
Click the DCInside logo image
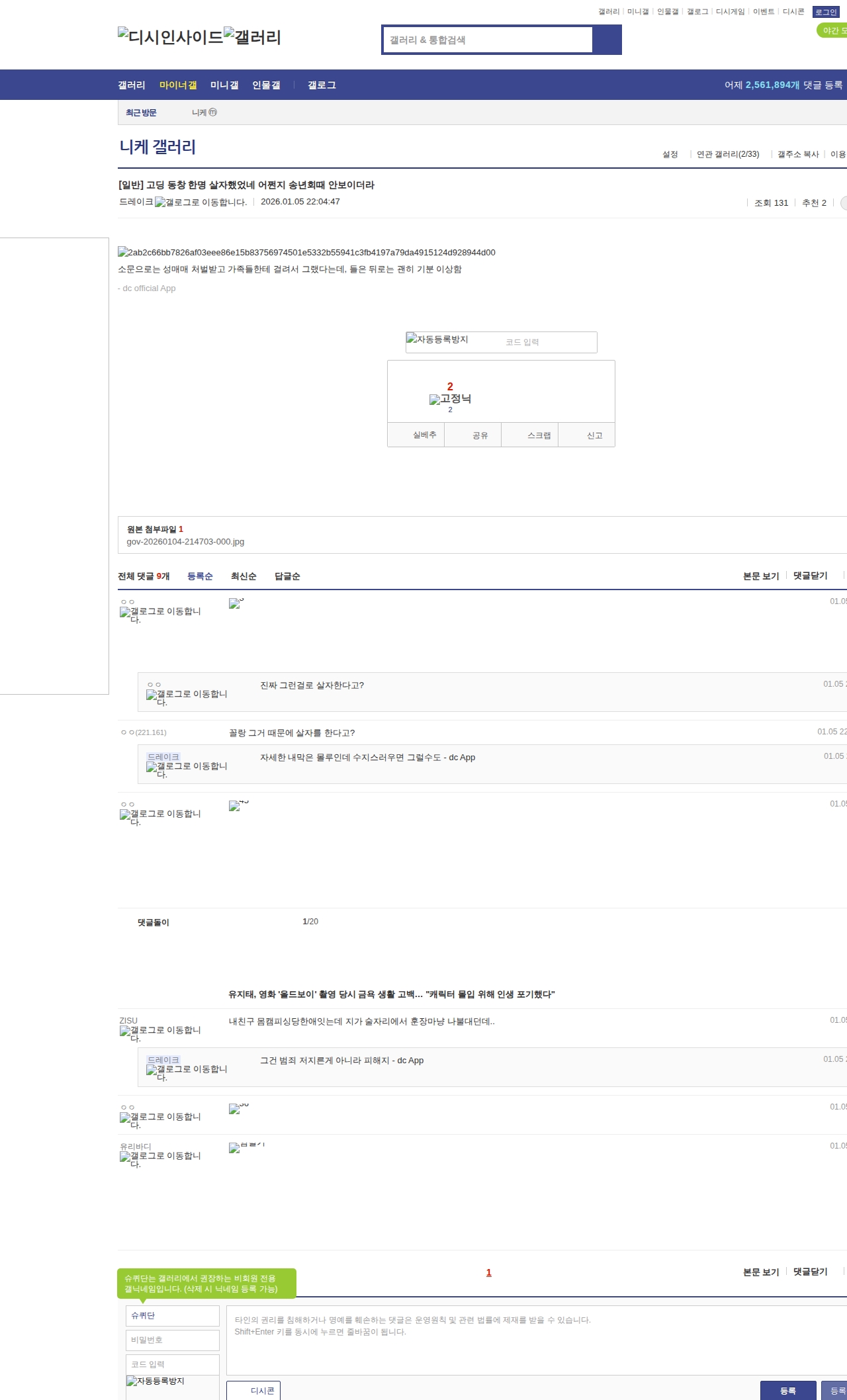pyautogui.click(x=170, y=36)
